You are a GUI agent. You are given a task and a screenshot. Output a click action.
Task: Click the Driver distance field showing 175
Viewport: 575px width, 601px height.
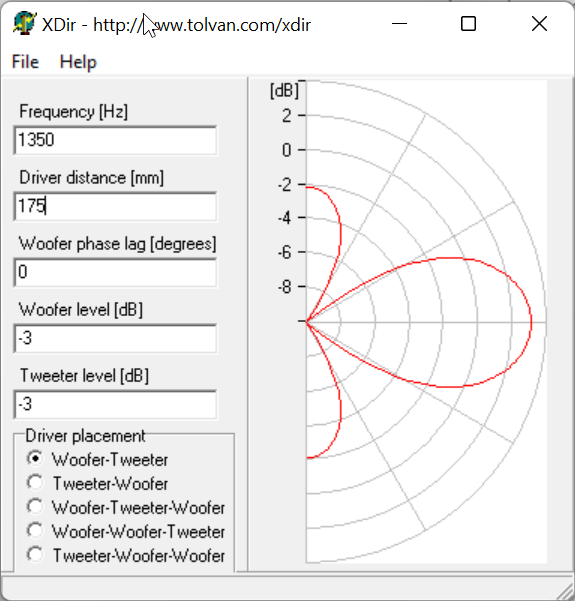point(115,207)
